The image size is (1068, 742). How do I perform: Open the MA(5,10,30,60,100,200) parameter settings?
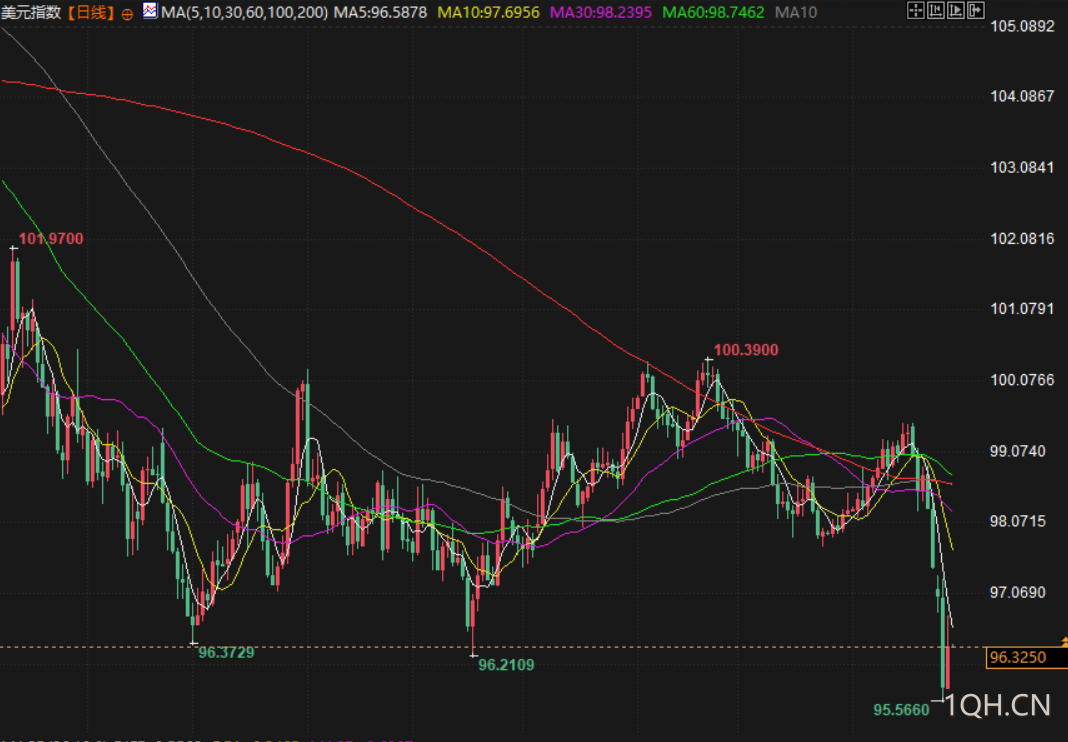coord(244,13)
